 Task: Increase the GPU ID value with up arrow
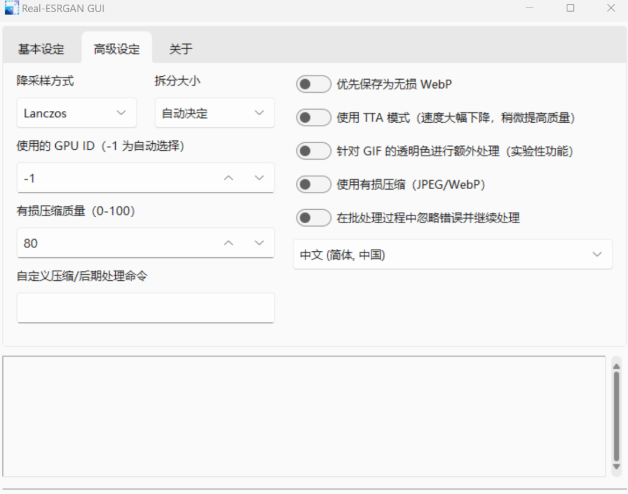pyautogui.click(x=228, y=178)
